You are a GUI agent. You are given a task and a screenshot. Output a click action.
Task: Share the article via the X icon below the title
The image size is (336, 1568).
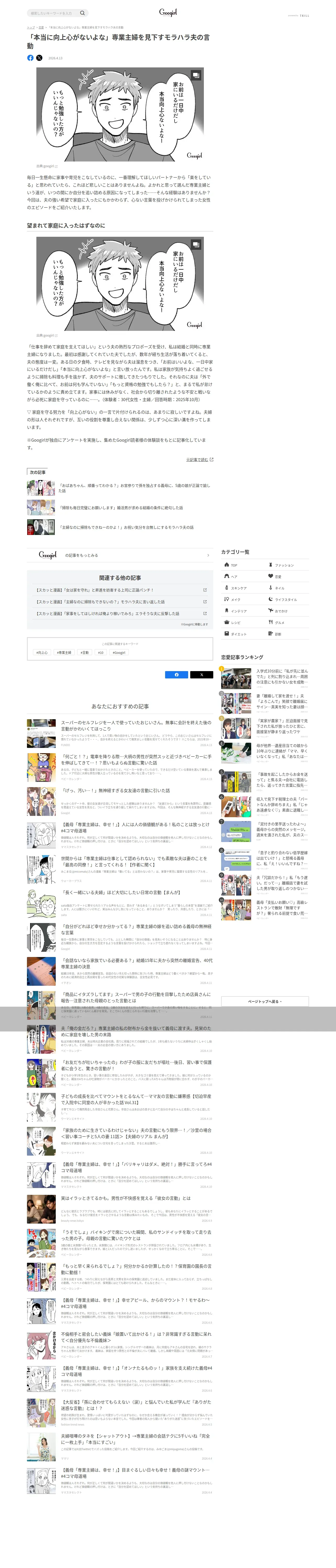click(39, 58)
